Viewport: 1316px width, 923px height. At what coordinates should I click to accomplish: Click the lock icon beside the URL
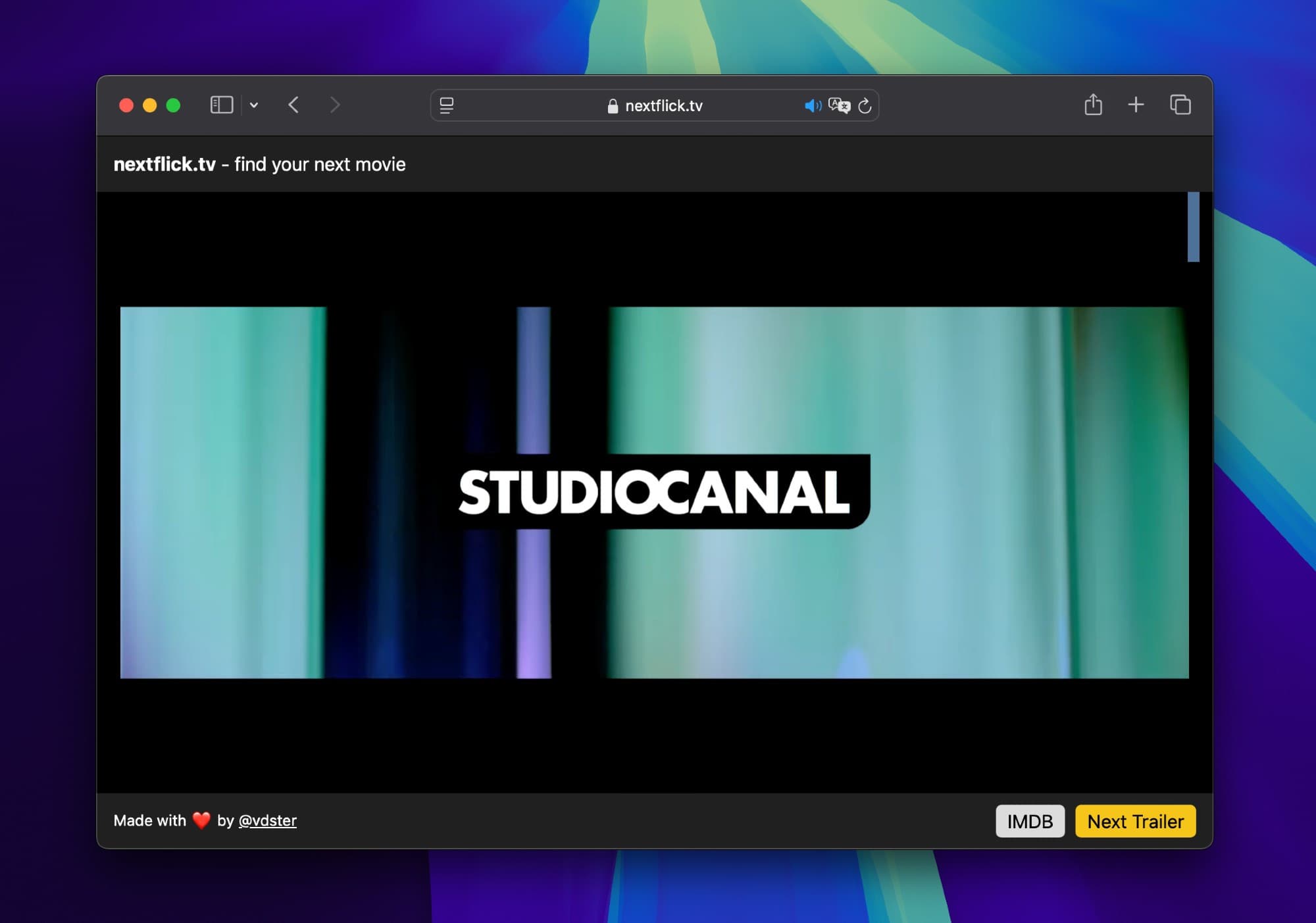point(613,106)
